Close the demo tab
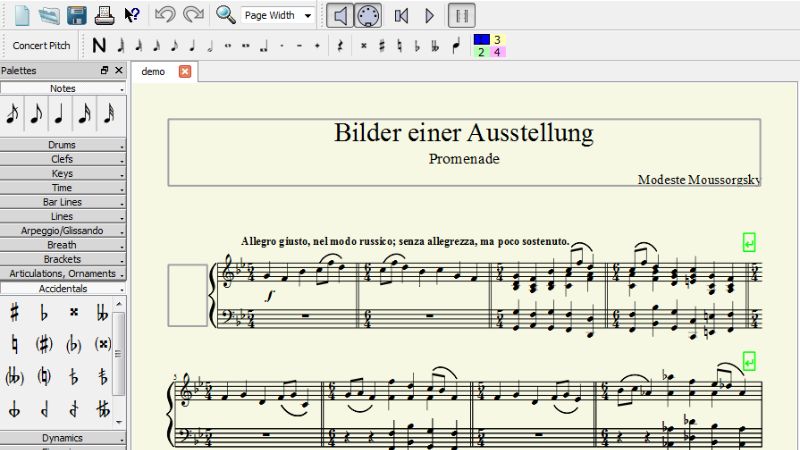 point(185,71)
